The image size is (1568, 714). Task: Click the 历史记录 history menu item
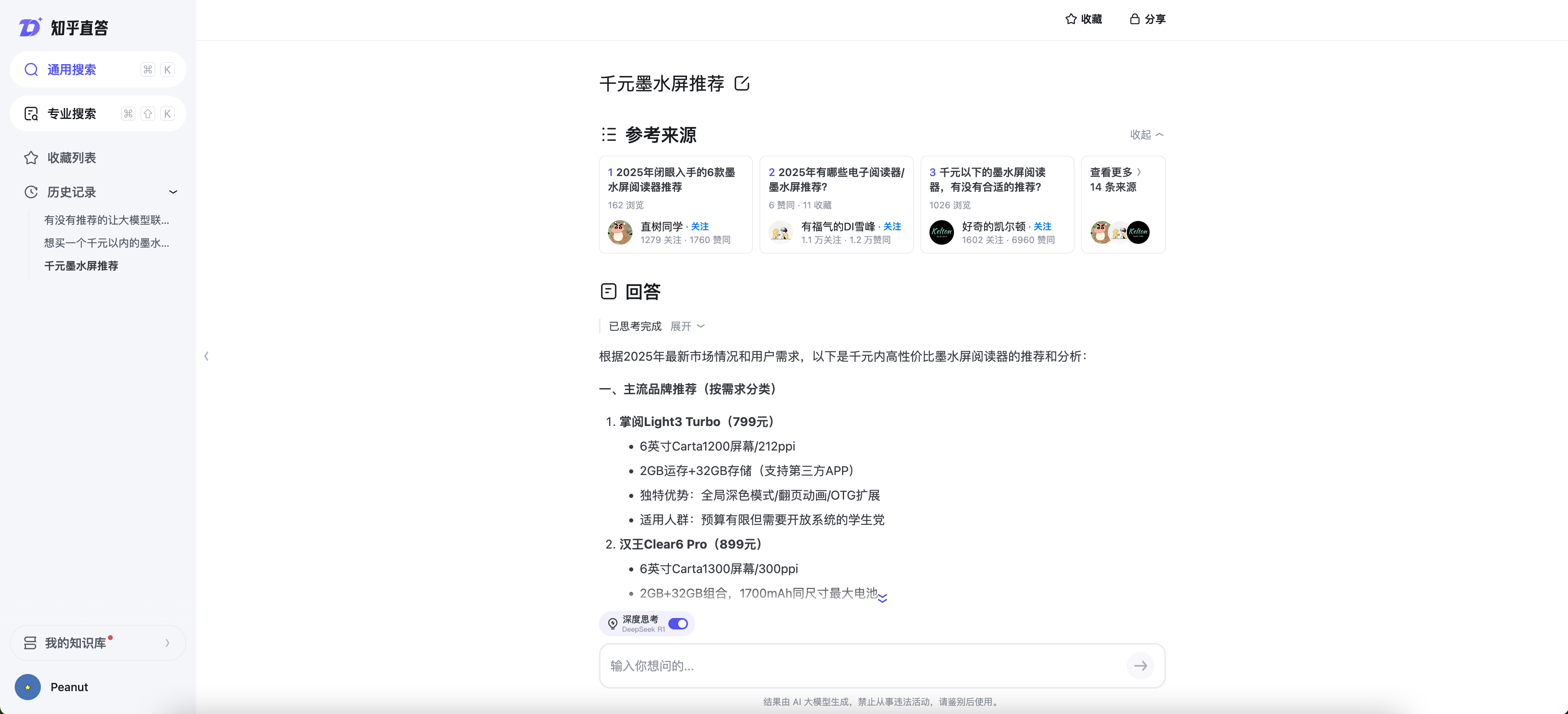(x=71, y=192)
